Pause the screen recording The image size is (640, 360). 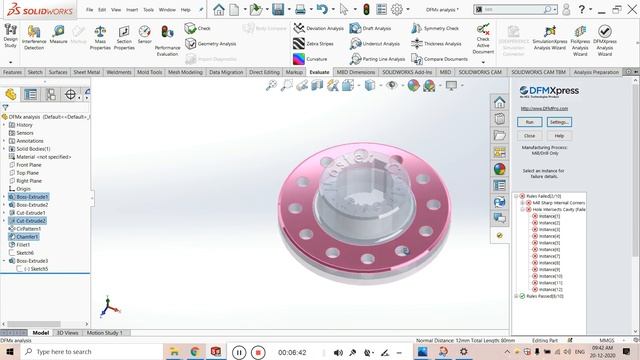coord(239,352)
